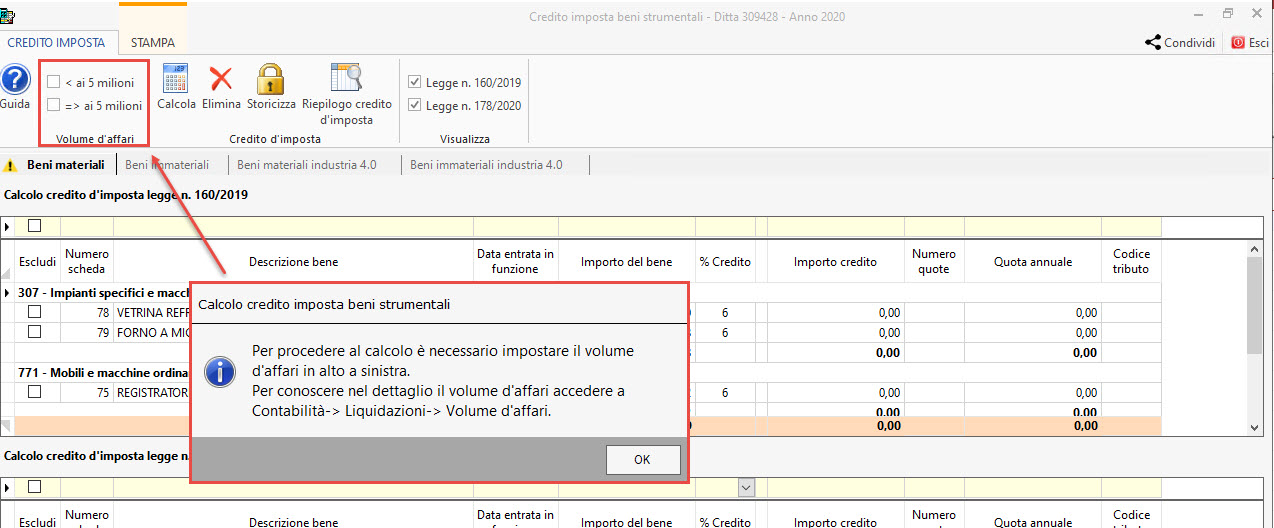Click the Elimina red X icon
Viewport: 1274px width, 528px height.
point(221,79)
